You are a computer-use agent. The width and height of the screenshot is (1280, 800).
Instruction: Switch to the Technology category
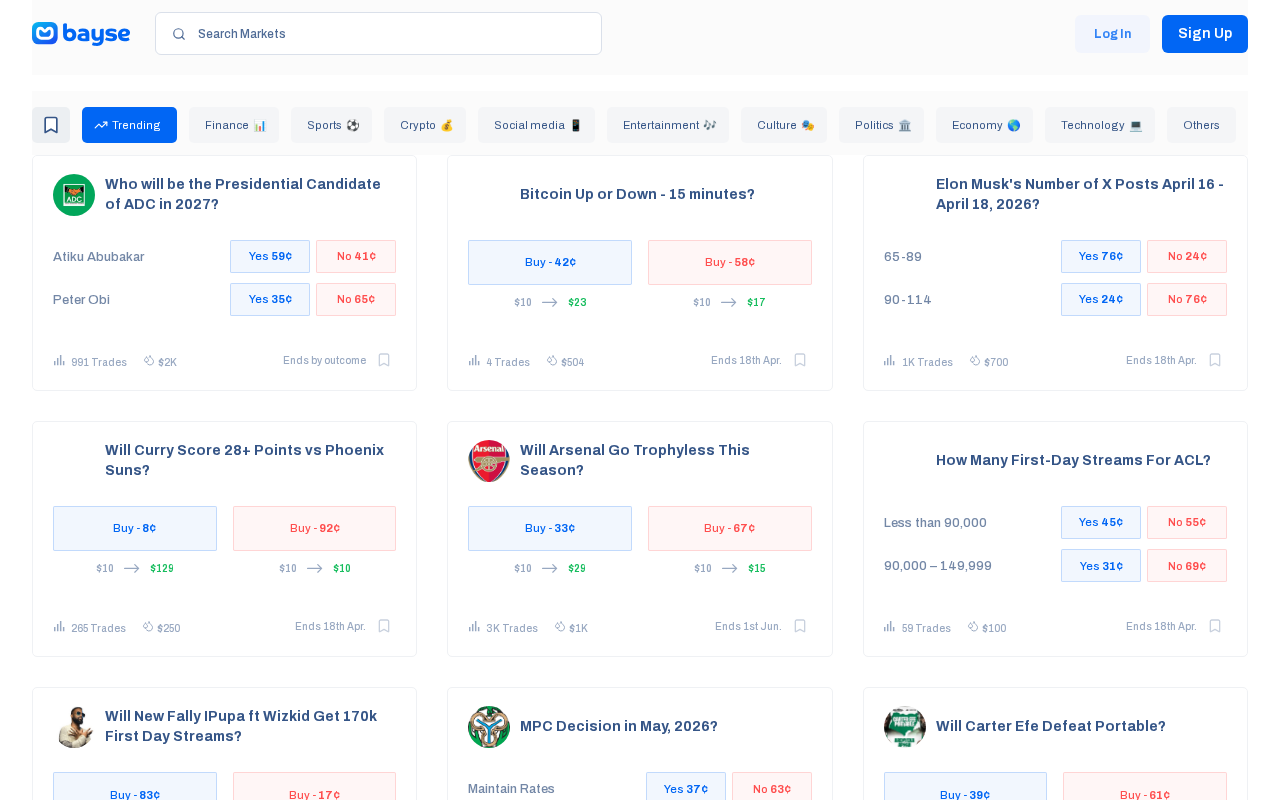(x=1100, y=125)
